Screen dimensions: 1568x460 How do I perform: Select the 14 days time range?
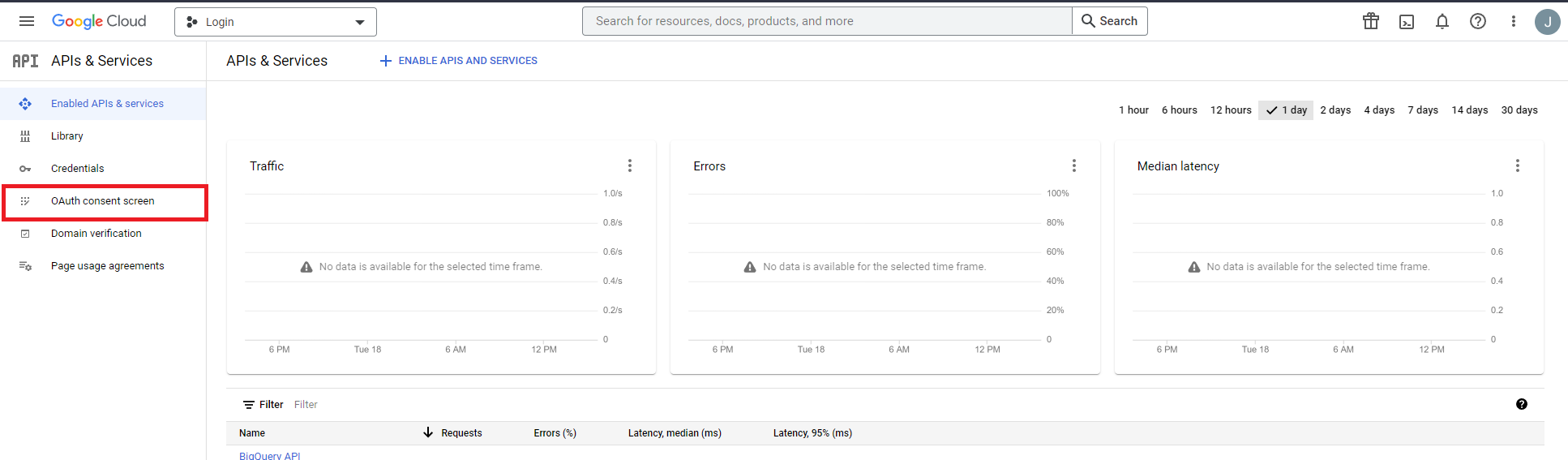[1470, 110]
